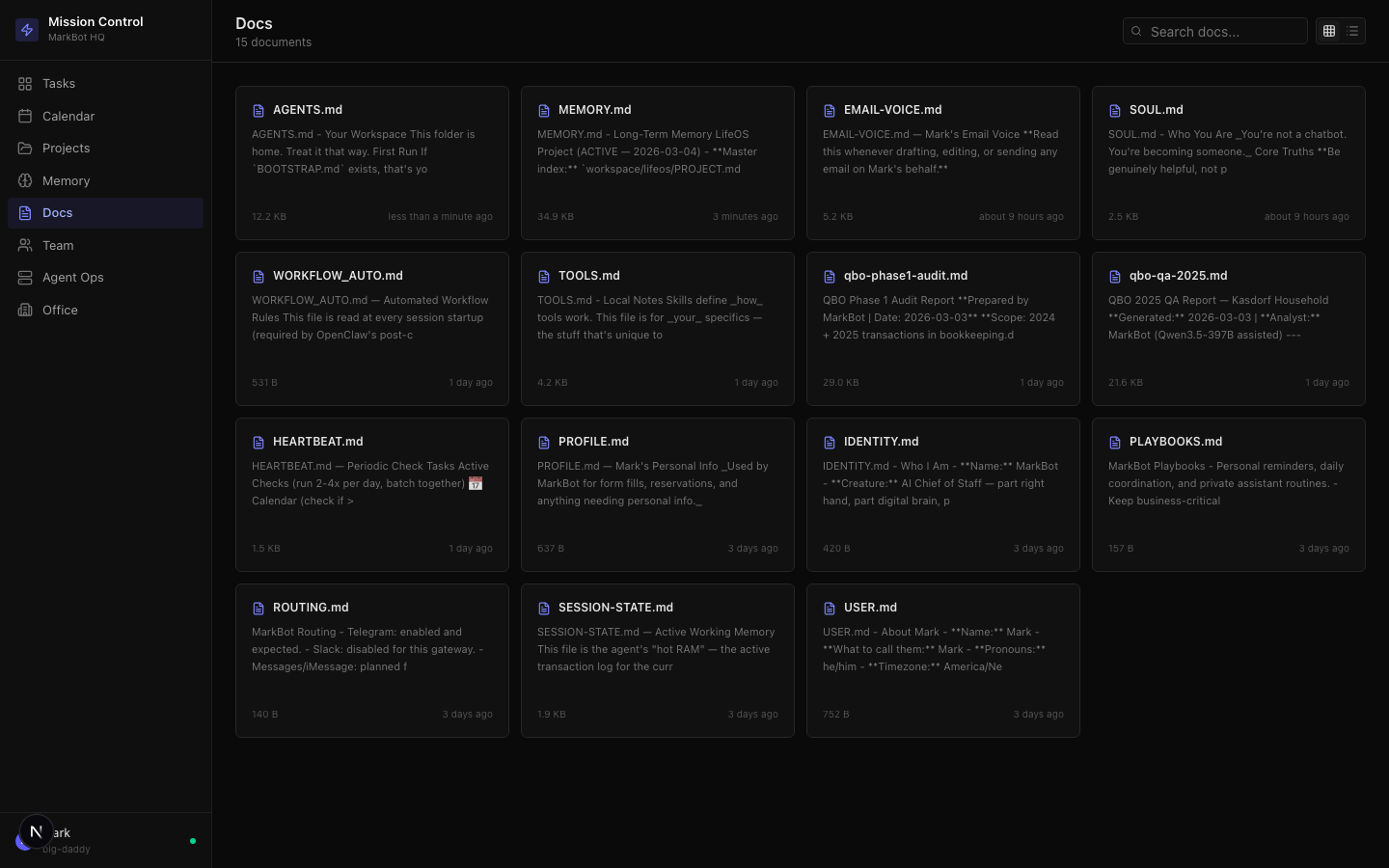Viewport: 1389px width, 868px height.
Task: Switch to list view layout
Action: click(x=1352, y=31)
